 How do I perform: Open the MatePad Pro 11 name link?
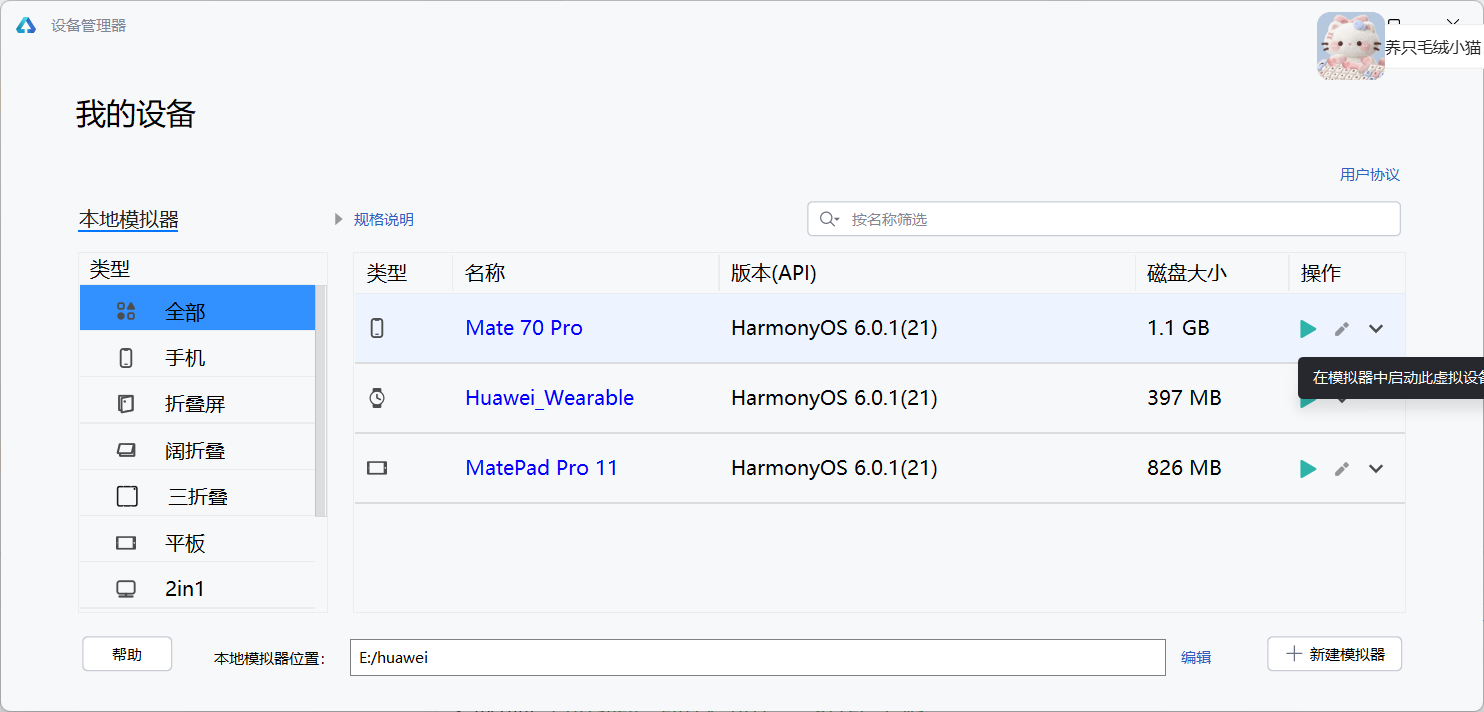point(542,468)
